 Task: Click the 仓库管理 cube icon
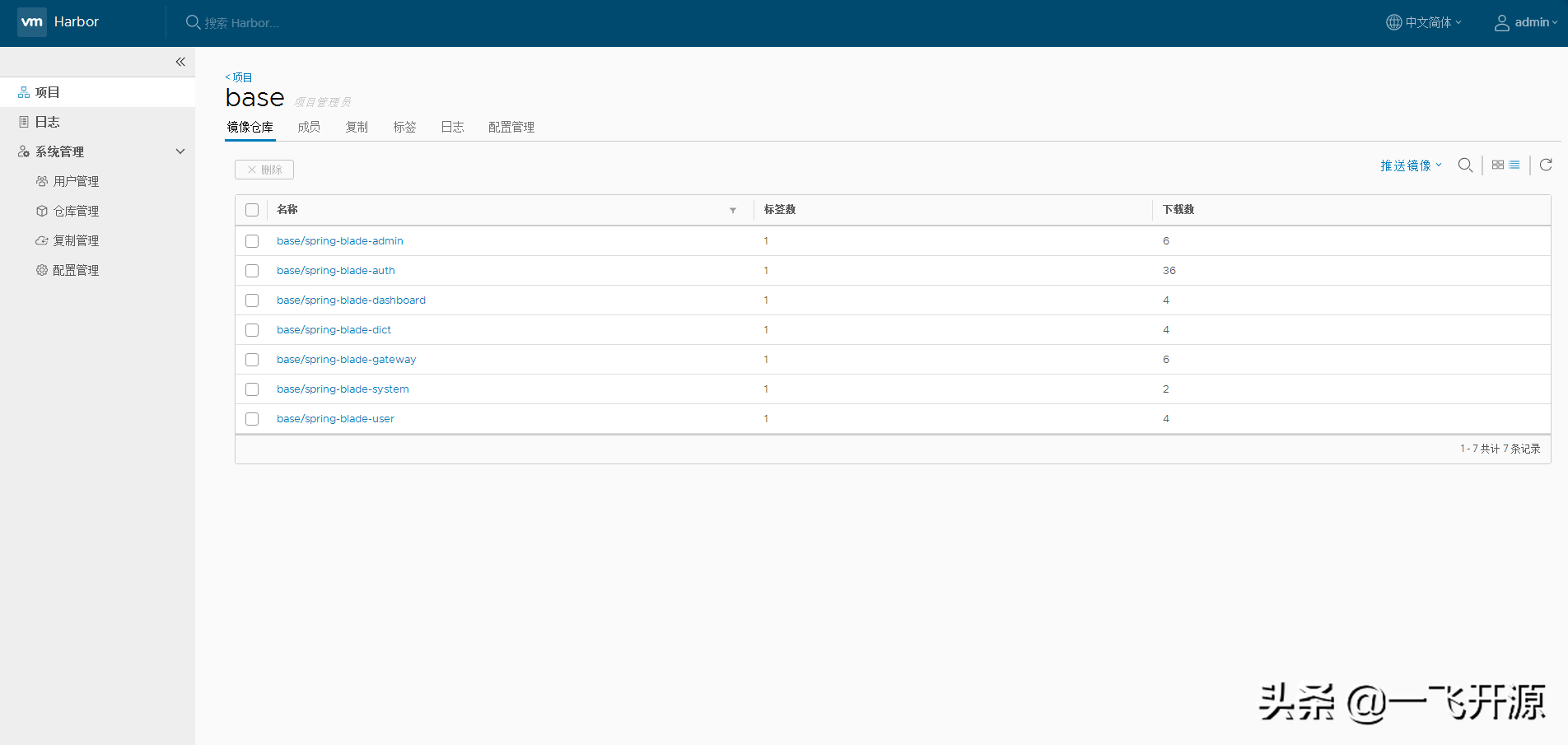pos(42,211)
